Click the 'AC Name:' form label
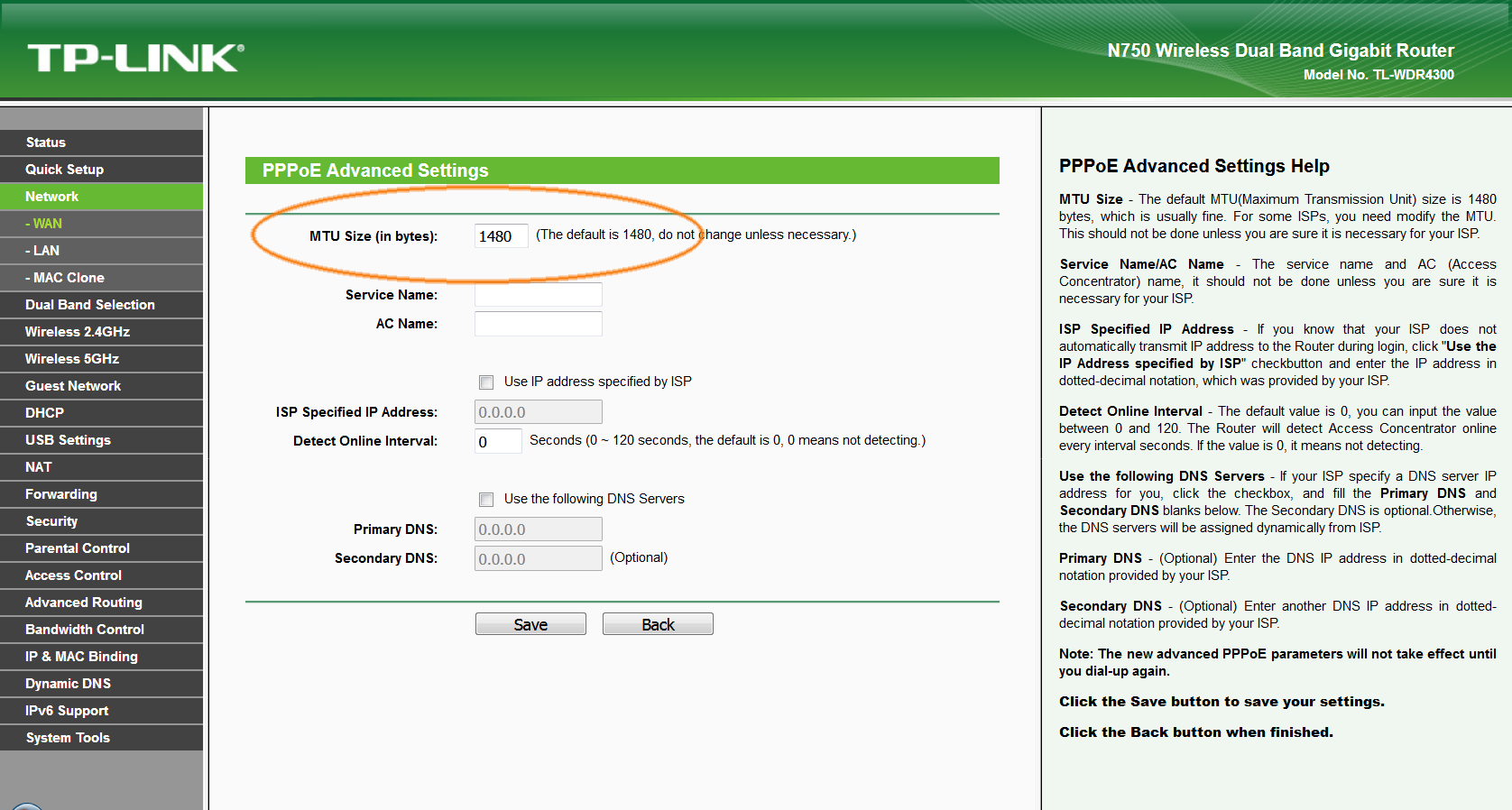1512x810 pixels. [x=407, y=324]
